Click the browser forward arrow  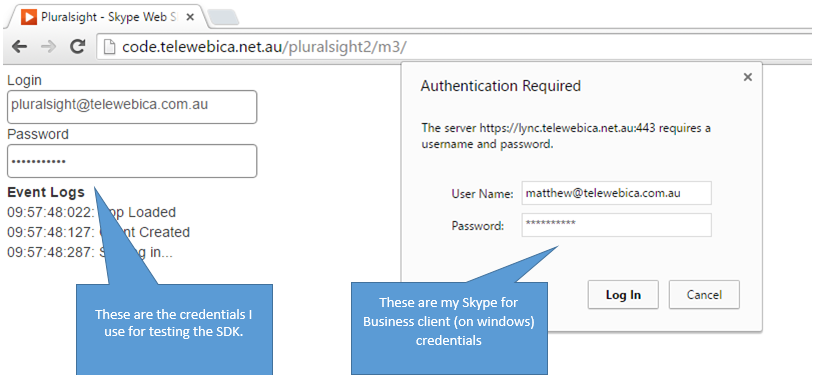tap(48, 47)
